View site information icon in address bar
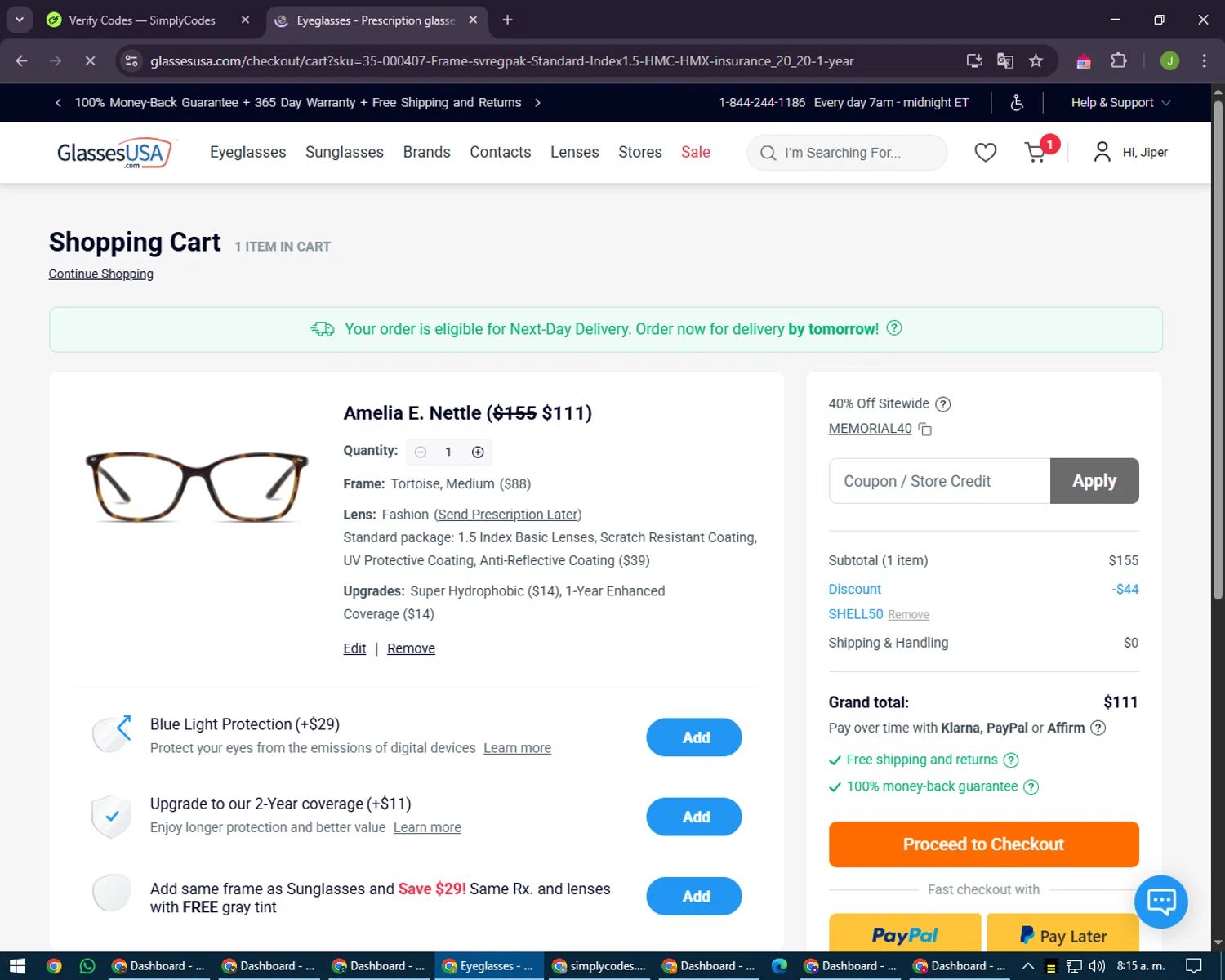This screenshot has height=980, width=1225. click(131, 61)
